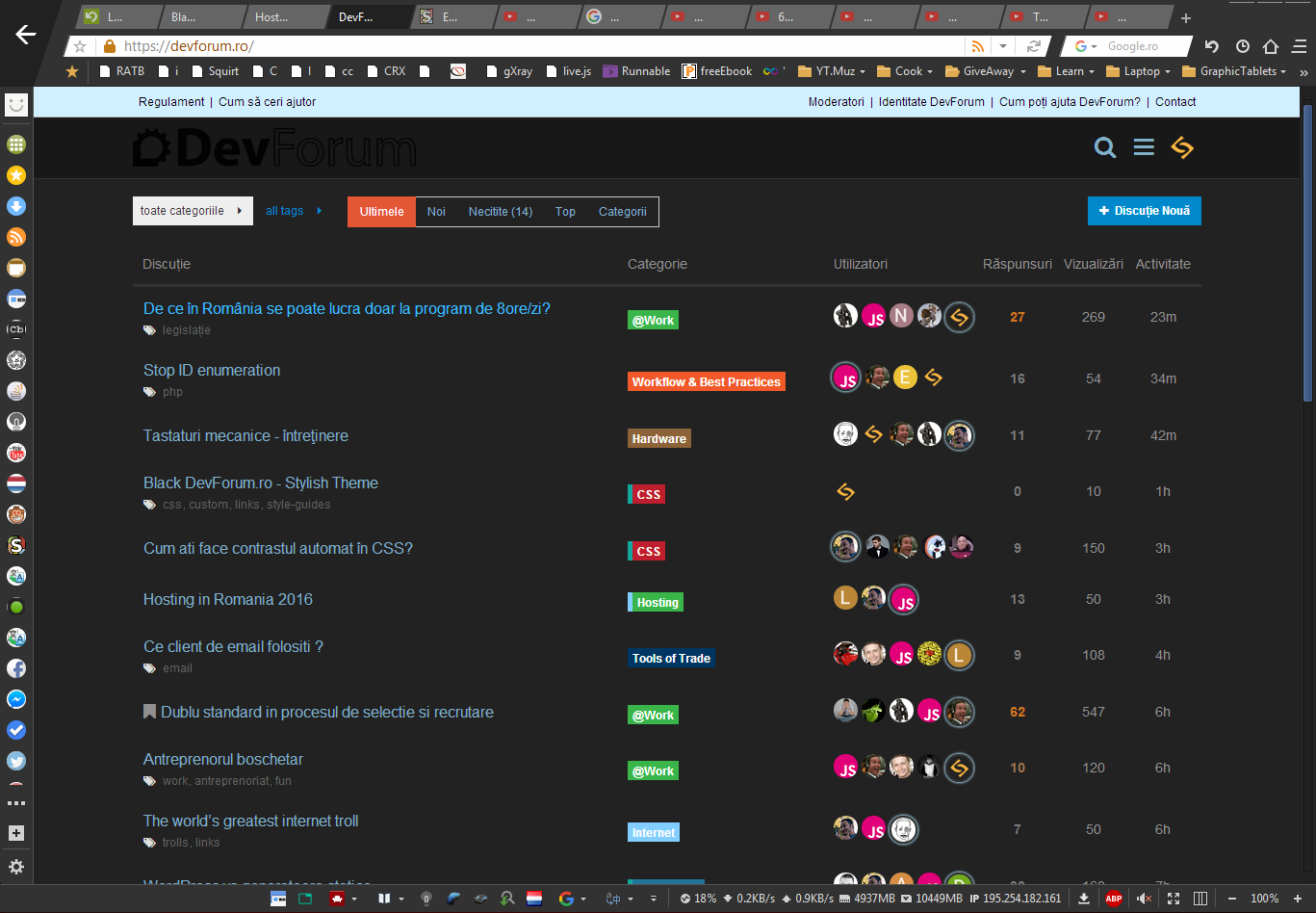The width and height of the screenshot is (1316, 913).
Task: Open Facebook from the left sidebar
Action: point(15,668)
